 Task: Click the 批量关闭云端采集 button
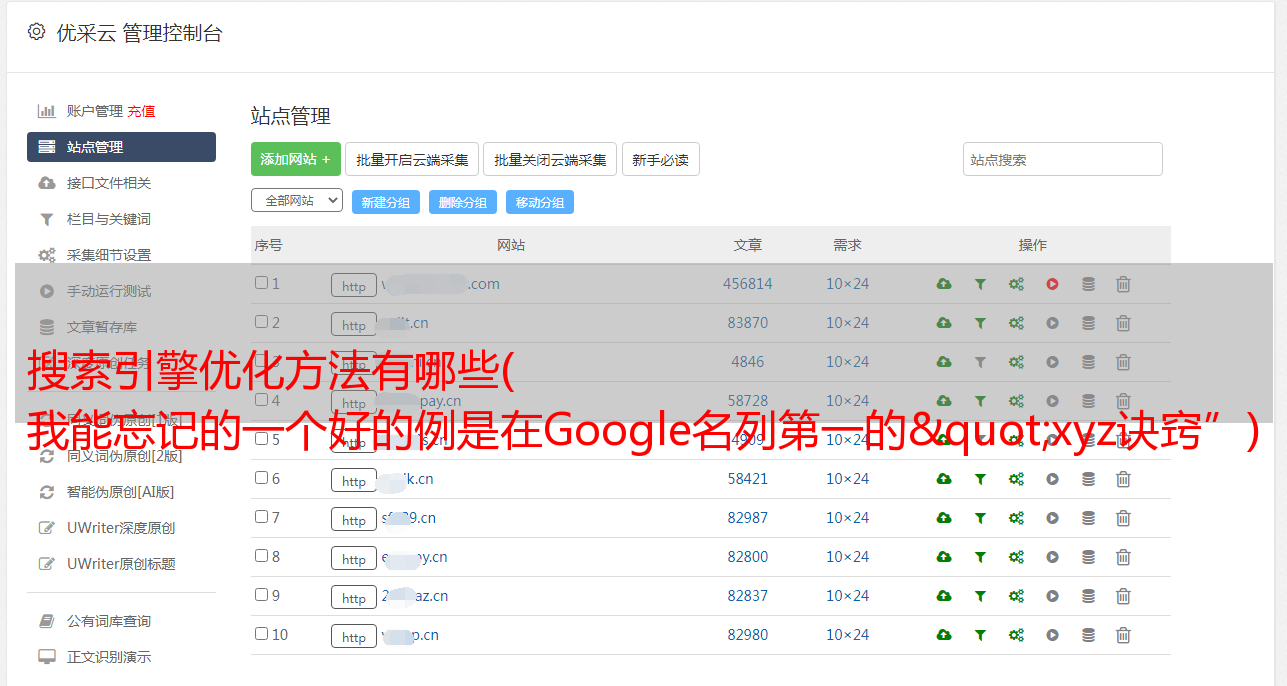(550, 159)
